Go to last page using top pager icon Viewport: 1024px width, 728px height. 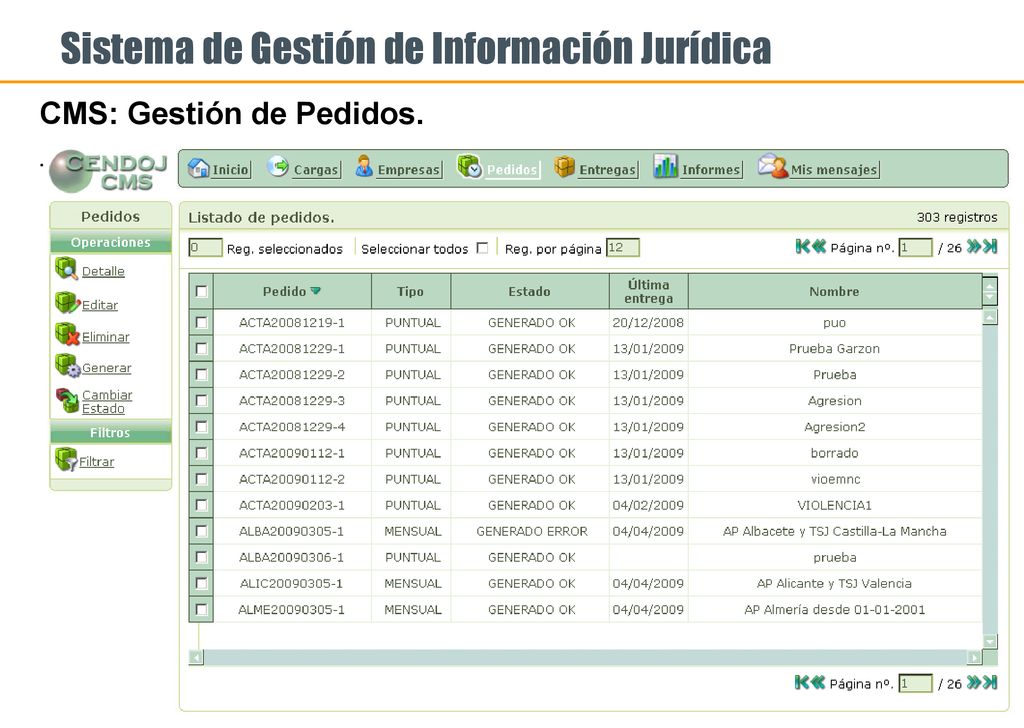(x=990, y=246)
